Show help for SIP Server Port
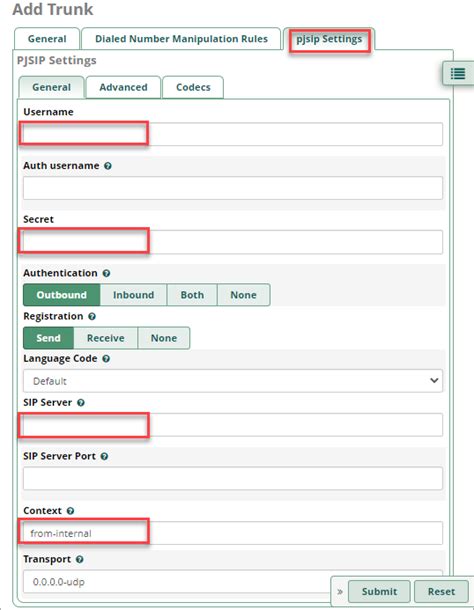 point(104,457)
